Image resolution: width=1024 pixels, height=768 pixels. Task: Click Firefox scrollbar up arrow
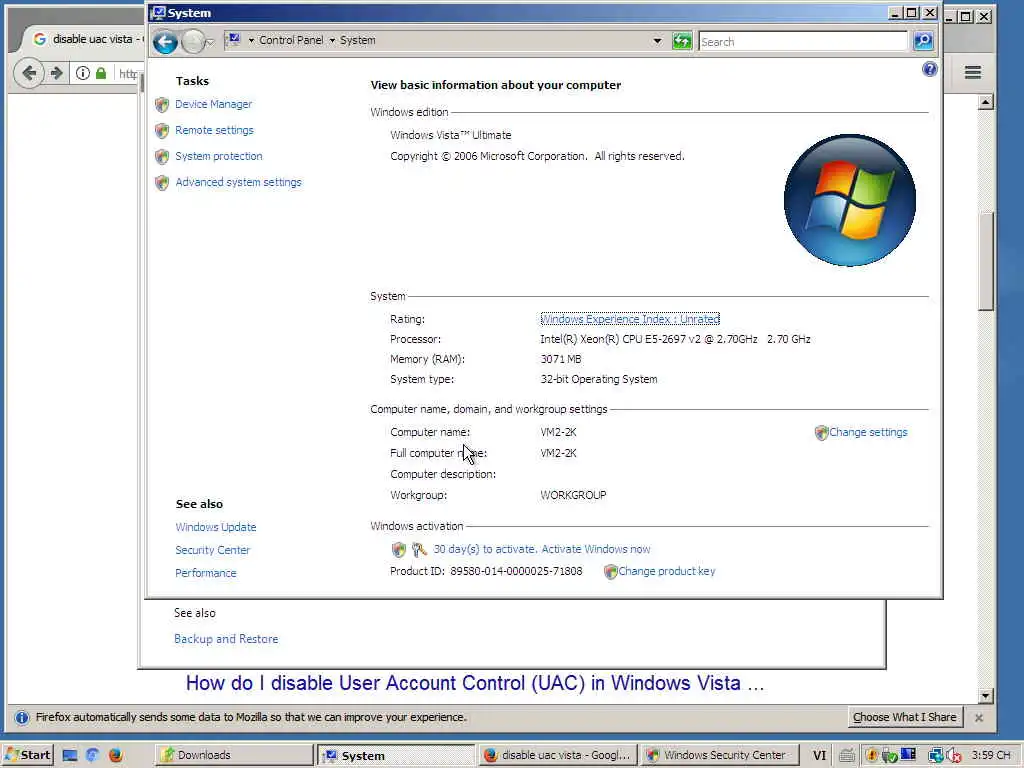(985, 102)
